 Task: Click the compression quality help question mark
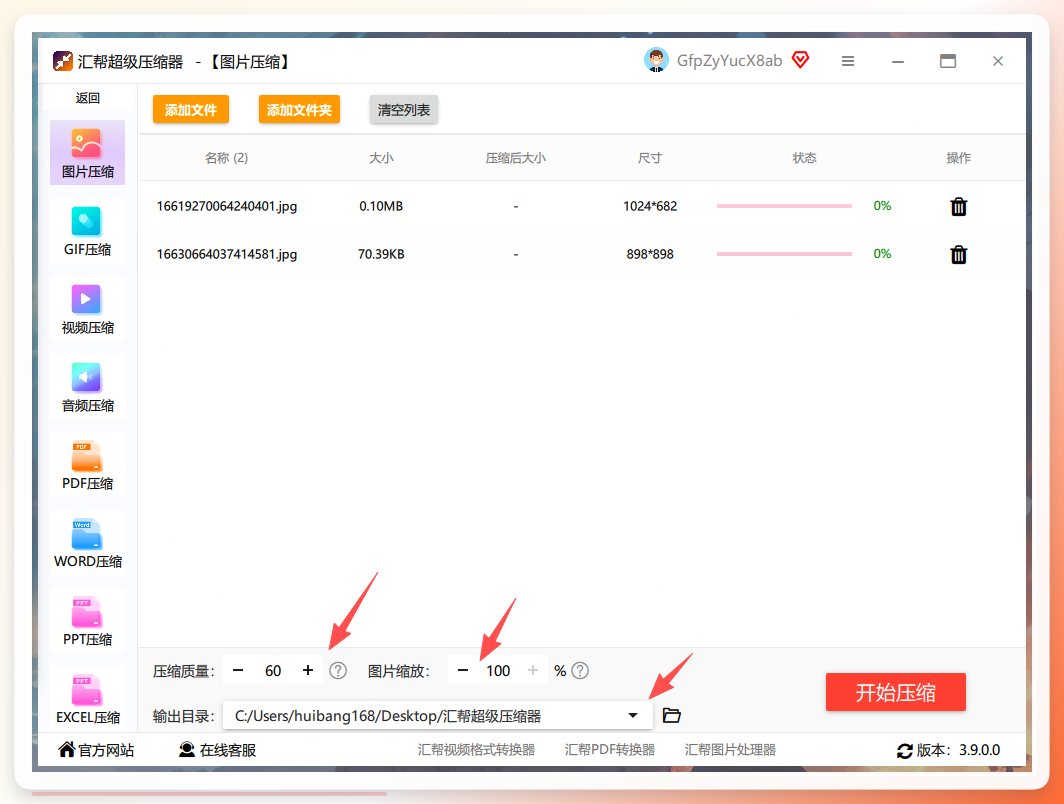tap(338, 671)
